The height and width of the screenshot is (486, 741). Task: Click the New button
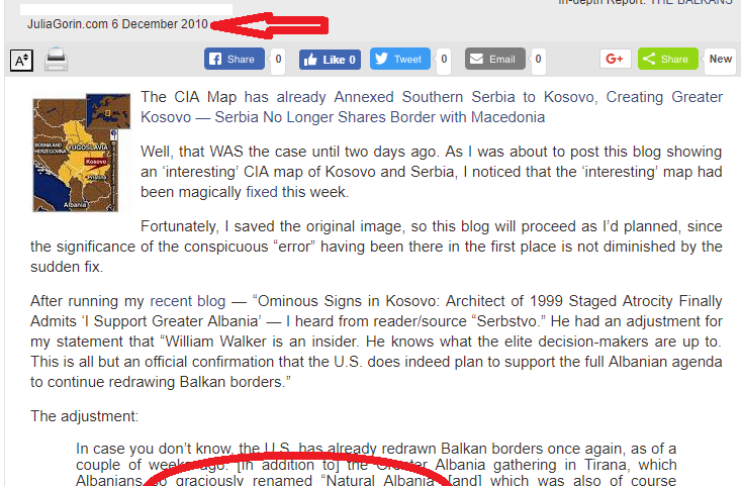click(720, 59)
